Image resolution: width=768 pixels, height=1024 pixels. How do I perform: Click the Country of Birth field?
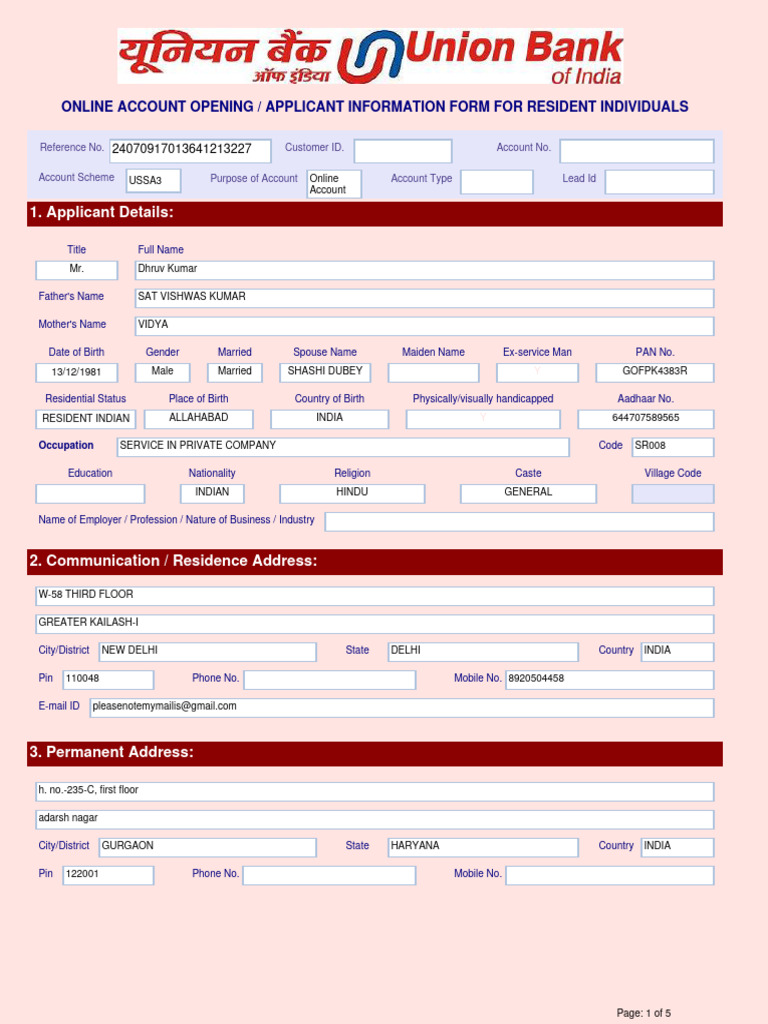[x=330, y=419]
